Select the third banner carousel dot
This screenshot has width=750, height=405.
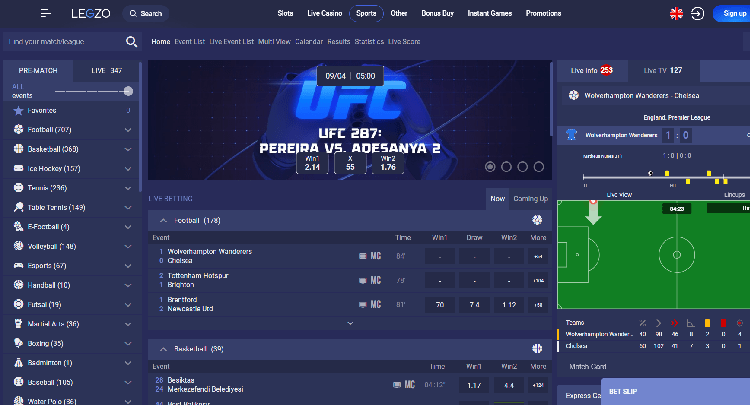coord(523,166)
